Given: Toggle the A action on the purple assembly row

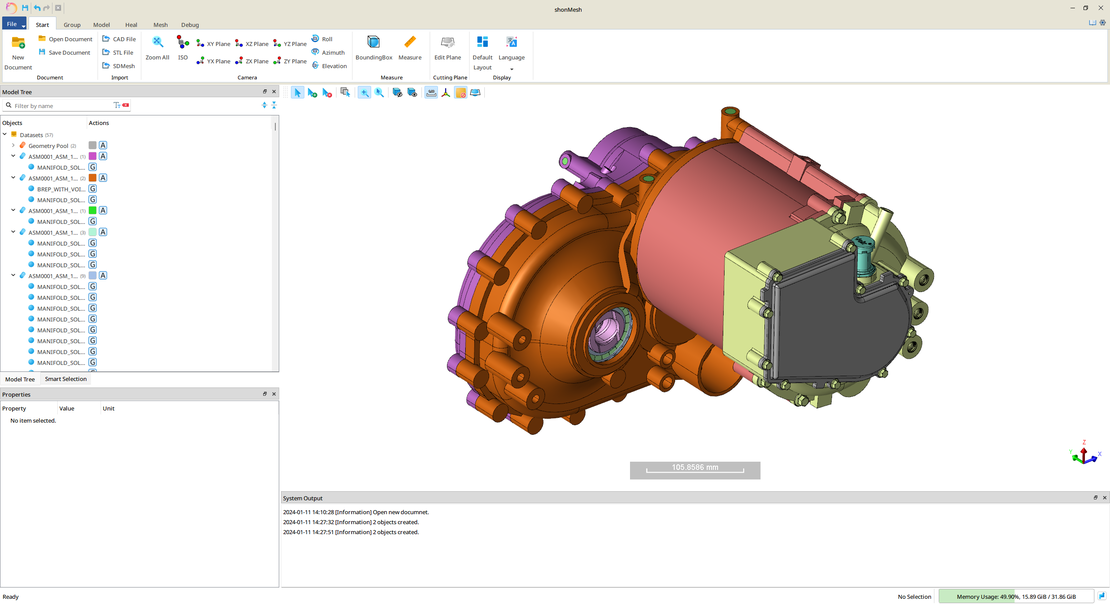Looking at the screenshot, I should point(103,156).
